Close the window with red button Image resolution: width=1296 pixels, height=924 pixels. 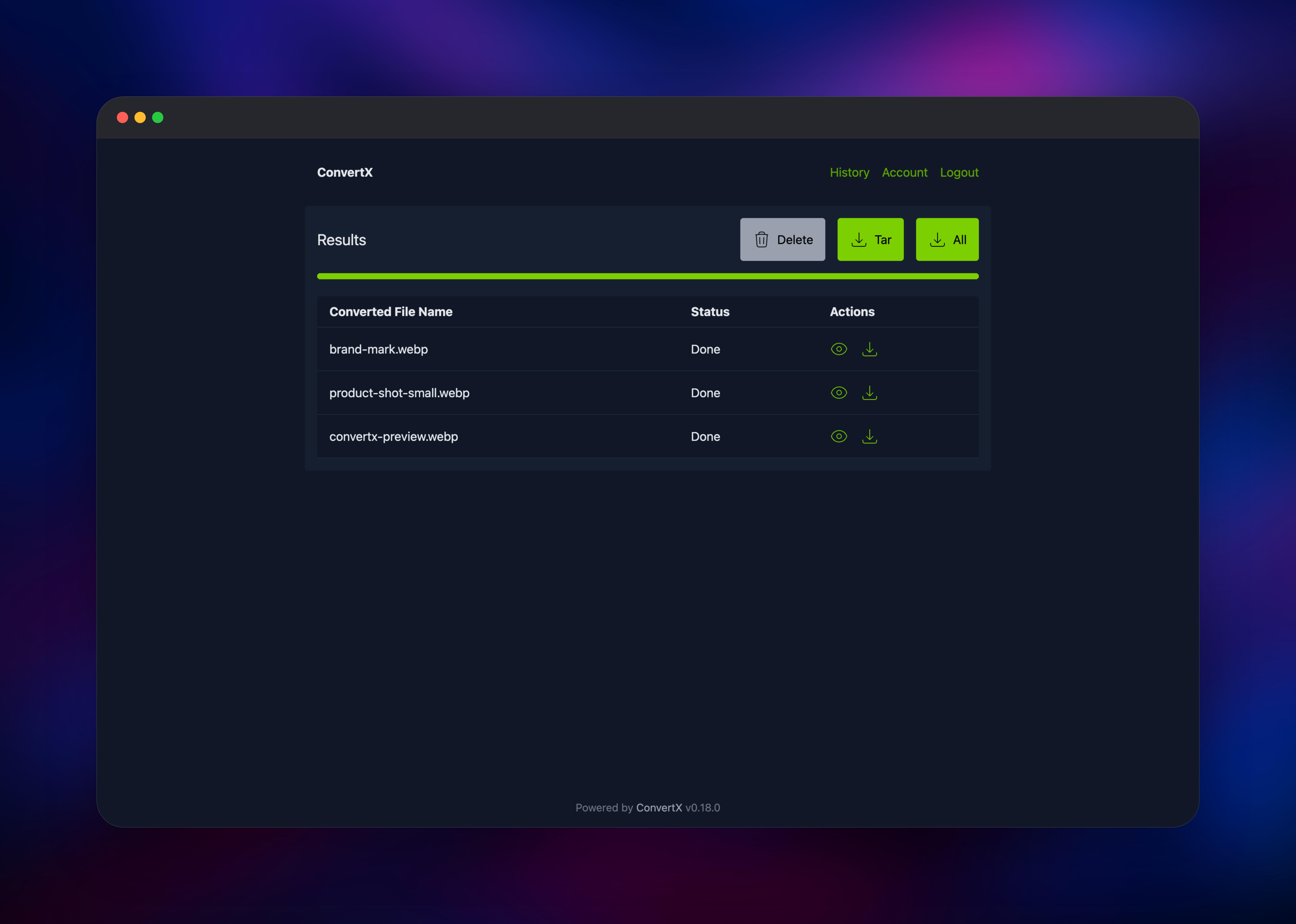(x=122, y=117)
